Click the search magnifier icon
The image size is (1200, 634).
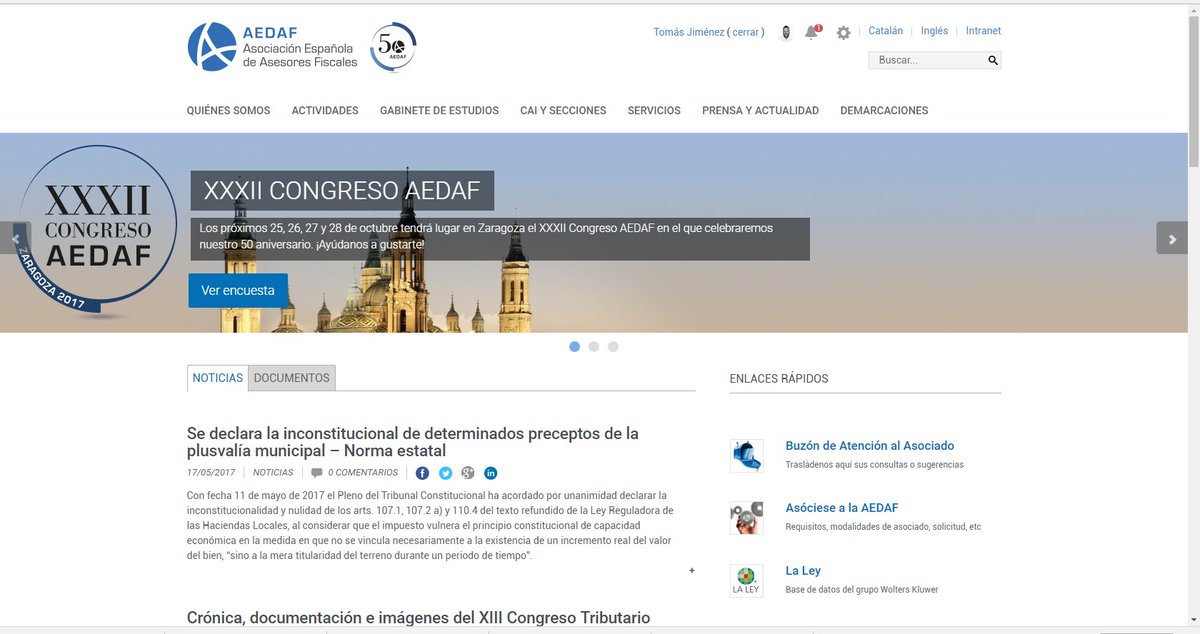point(993,60)
